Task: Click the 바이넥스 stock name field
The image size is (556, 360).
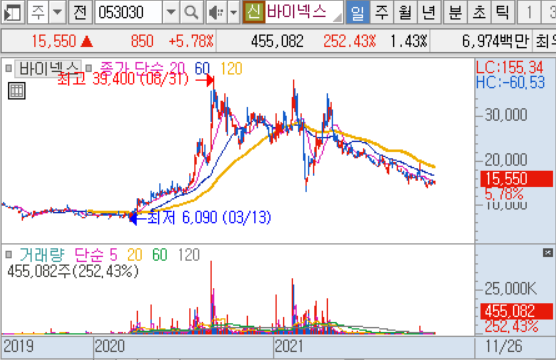Action: [x=304, y=12]
